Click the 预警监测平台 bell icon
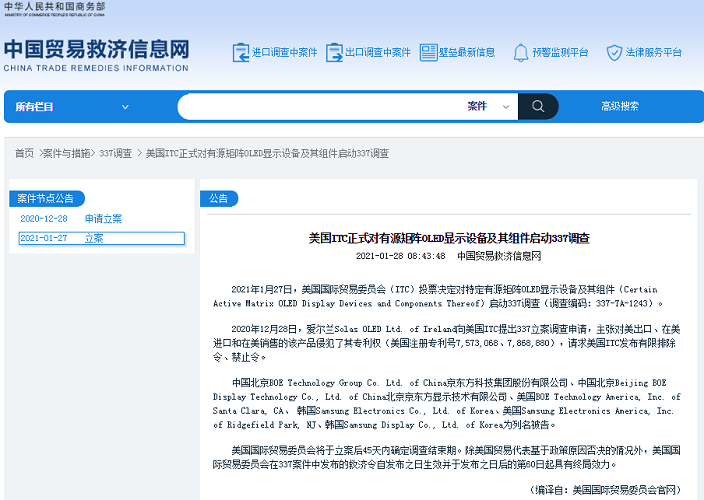Image resolution: width=704 pixels, height=500 pixels. tap(521, 53)
